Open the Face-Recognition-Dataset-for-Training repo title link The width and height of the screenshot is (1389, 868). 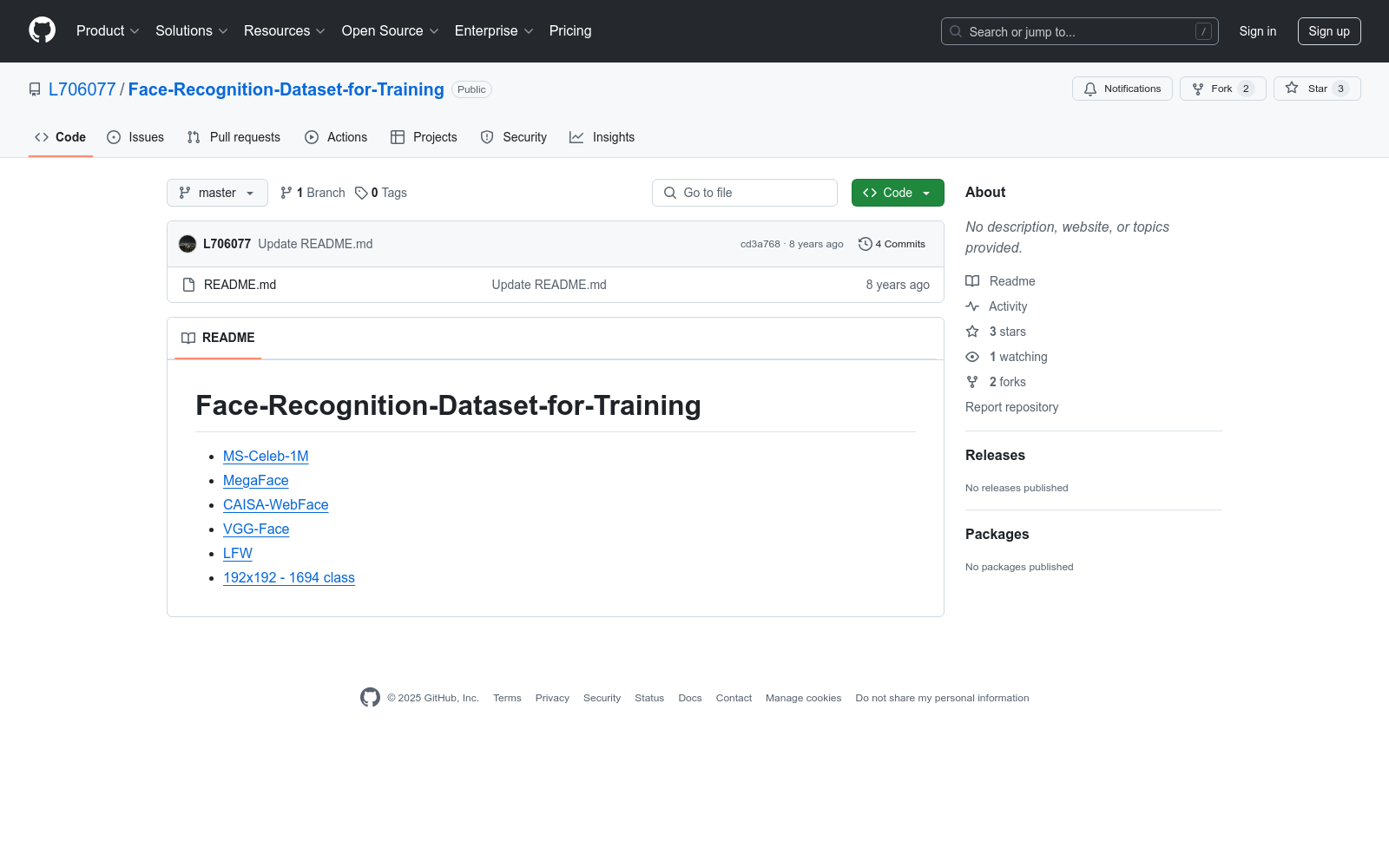pos(286,89)
